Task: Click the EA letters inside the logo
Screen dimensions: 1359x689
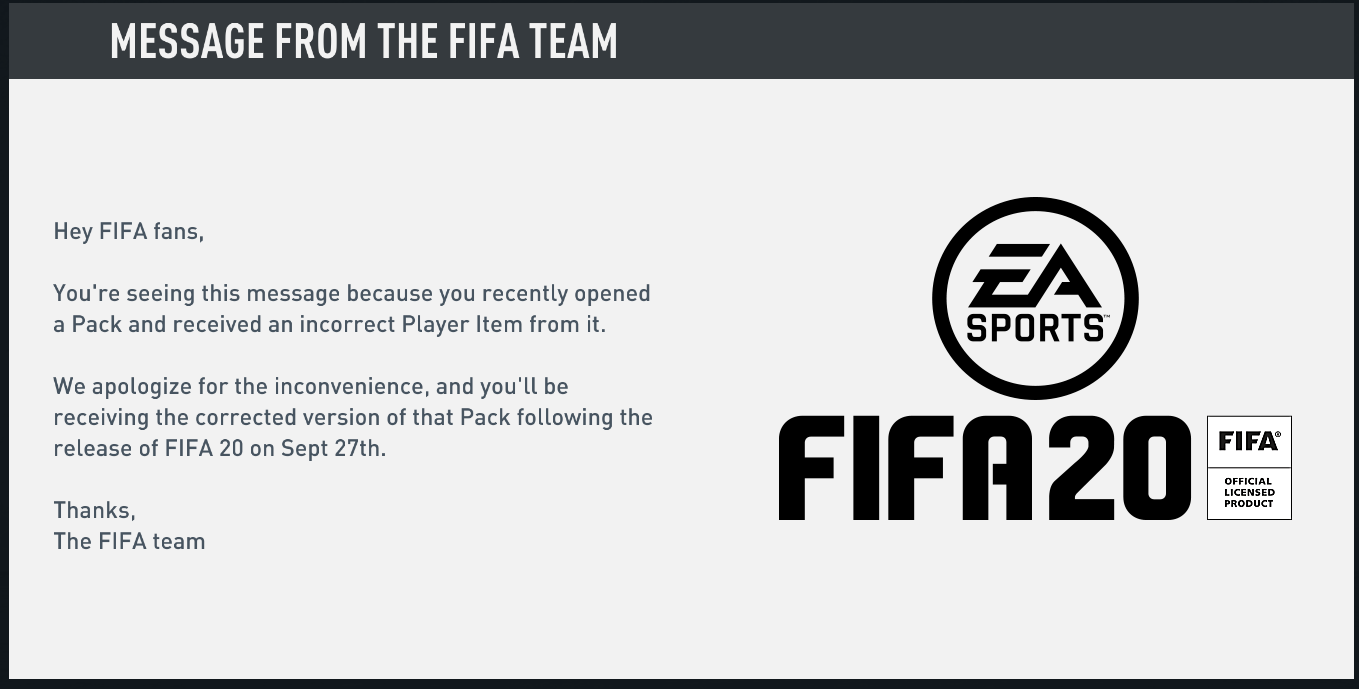Action: pos(1035,276)
